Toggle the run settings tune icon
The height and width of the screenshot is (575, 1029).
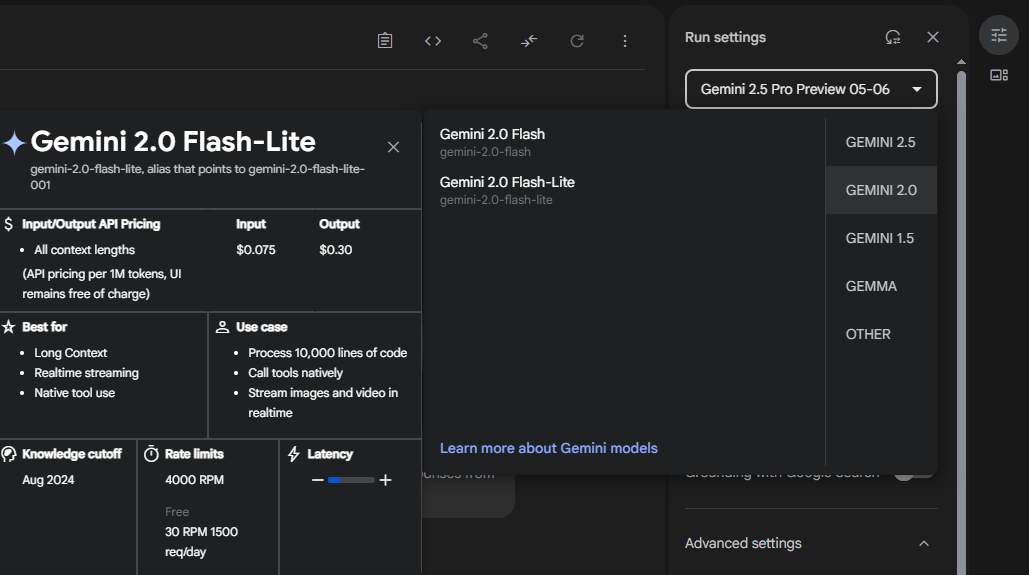(999, 35)
